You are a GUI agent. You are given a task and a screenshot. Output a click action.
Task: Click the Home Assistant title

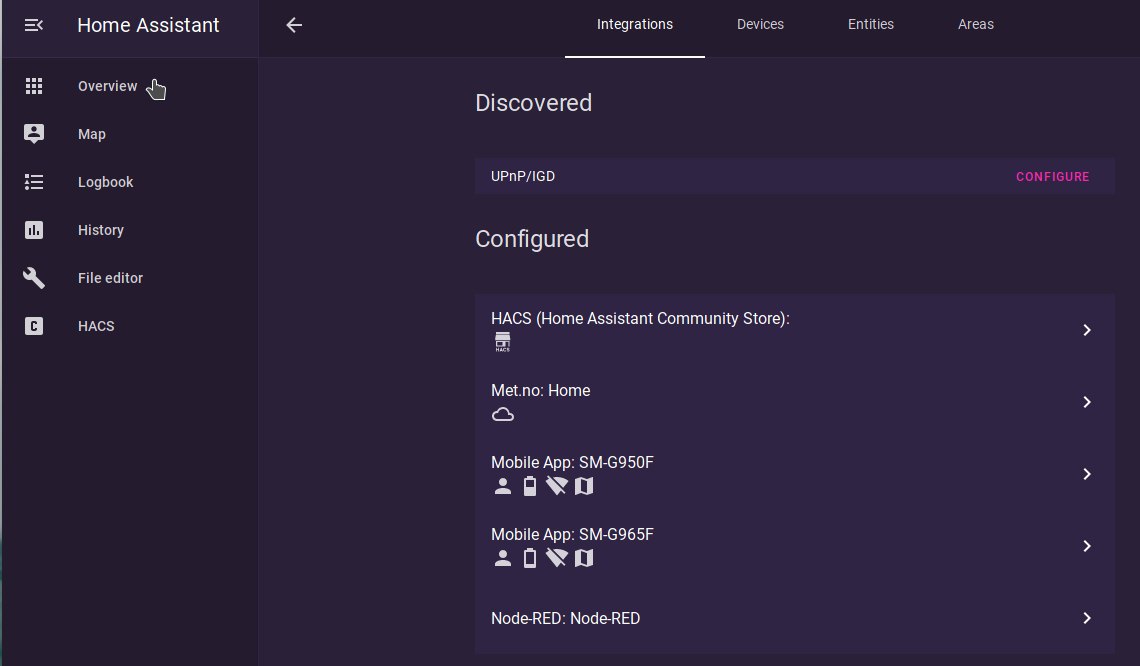148,25
